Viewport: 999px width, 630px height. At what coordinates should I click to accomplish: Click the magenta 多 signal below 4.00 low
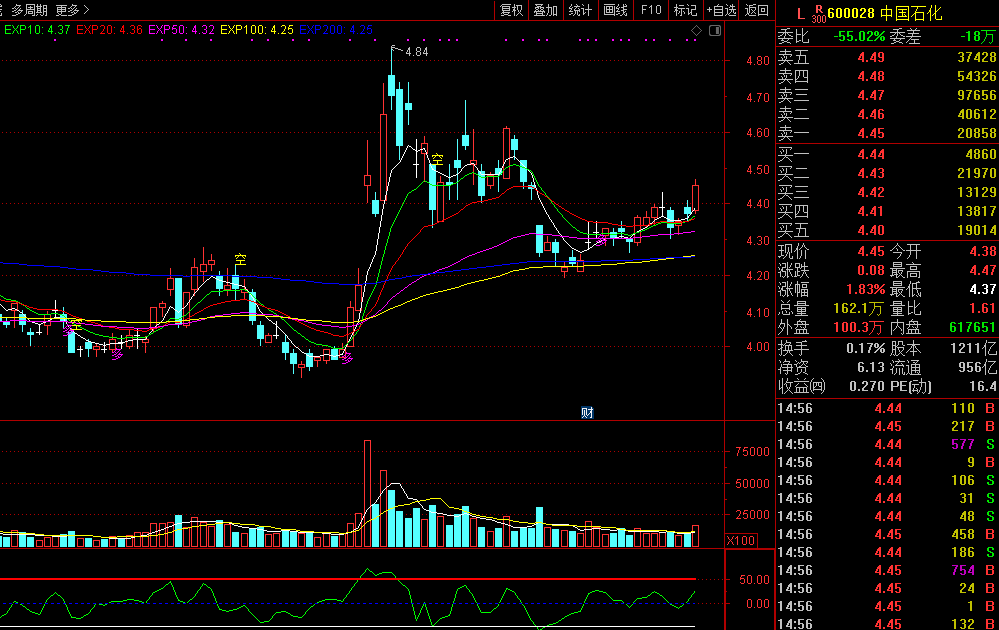347,359
